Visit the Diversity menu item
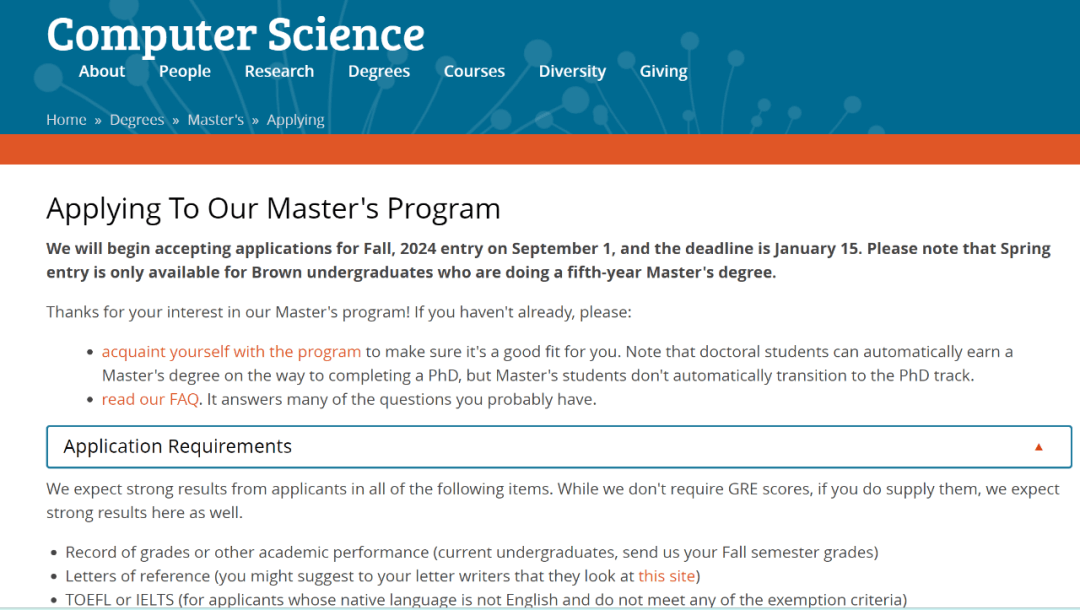Screen dimensions: 1080x610 (x=572, y=72)
